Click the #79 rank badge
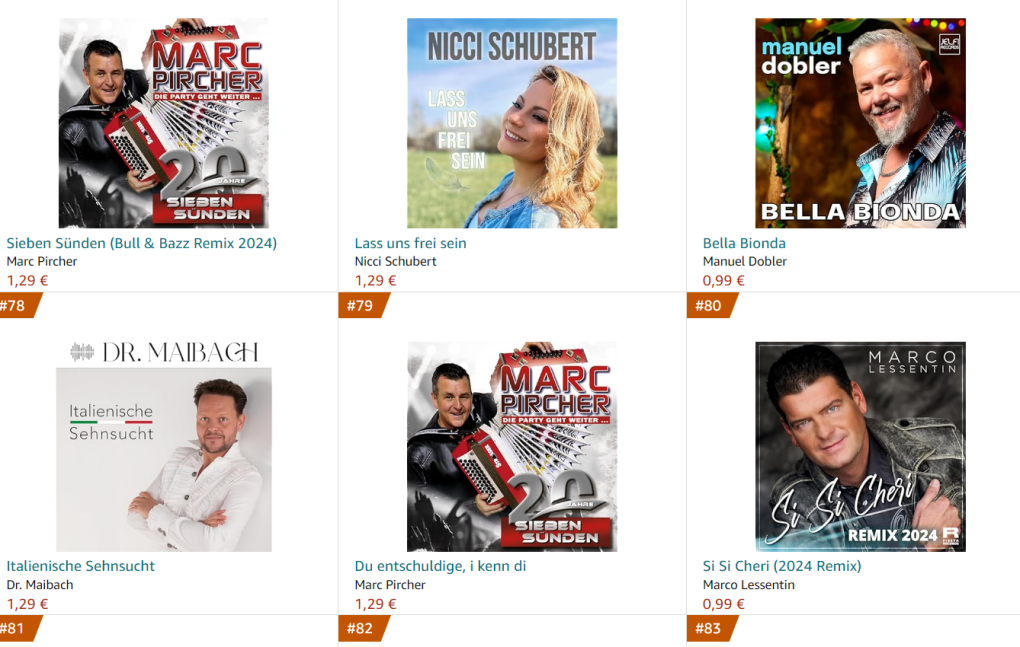 (363, 306)
